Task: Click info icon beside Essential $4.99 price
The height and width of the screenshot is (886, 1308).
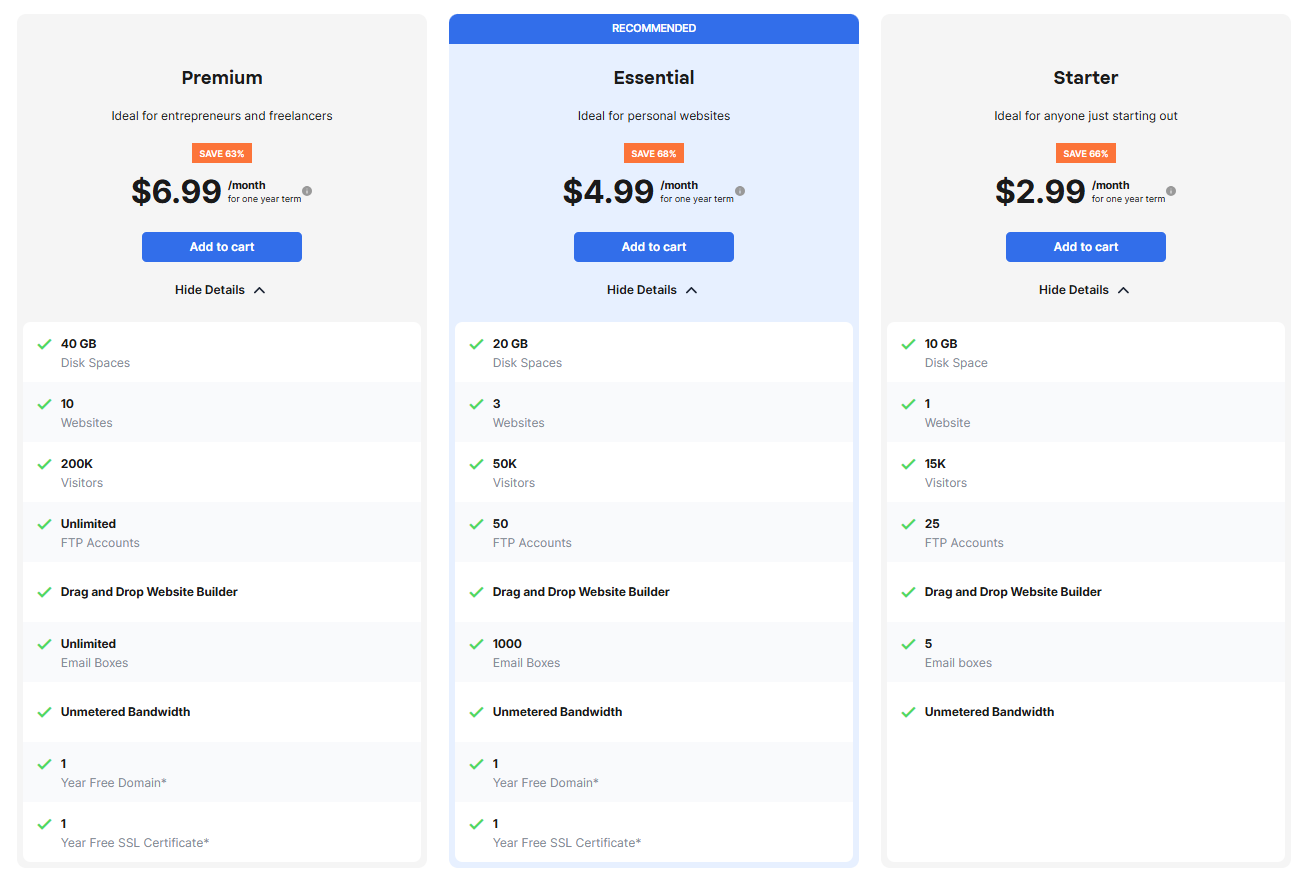Action: tap(739, 191)
